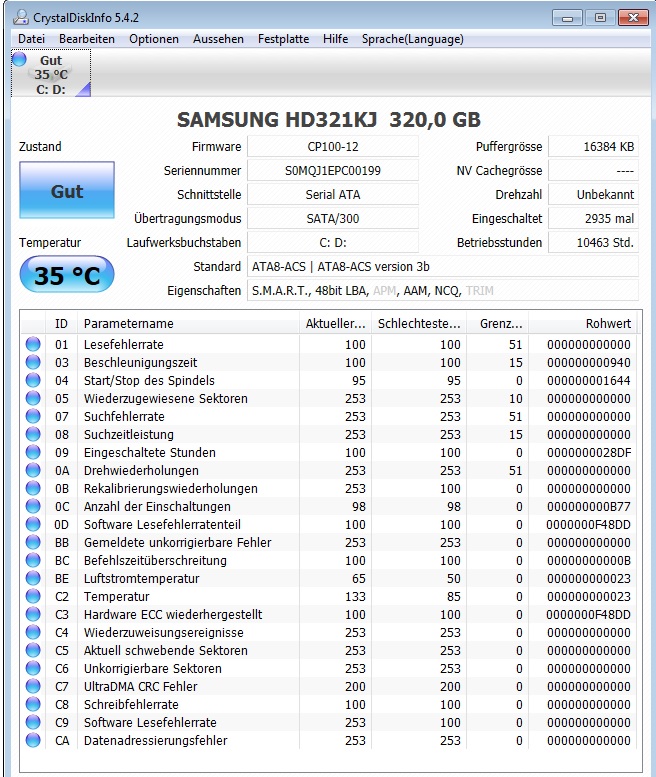Click the 35 °C temperature indicator
656x777 pixels.
click(x=67, y=275)
